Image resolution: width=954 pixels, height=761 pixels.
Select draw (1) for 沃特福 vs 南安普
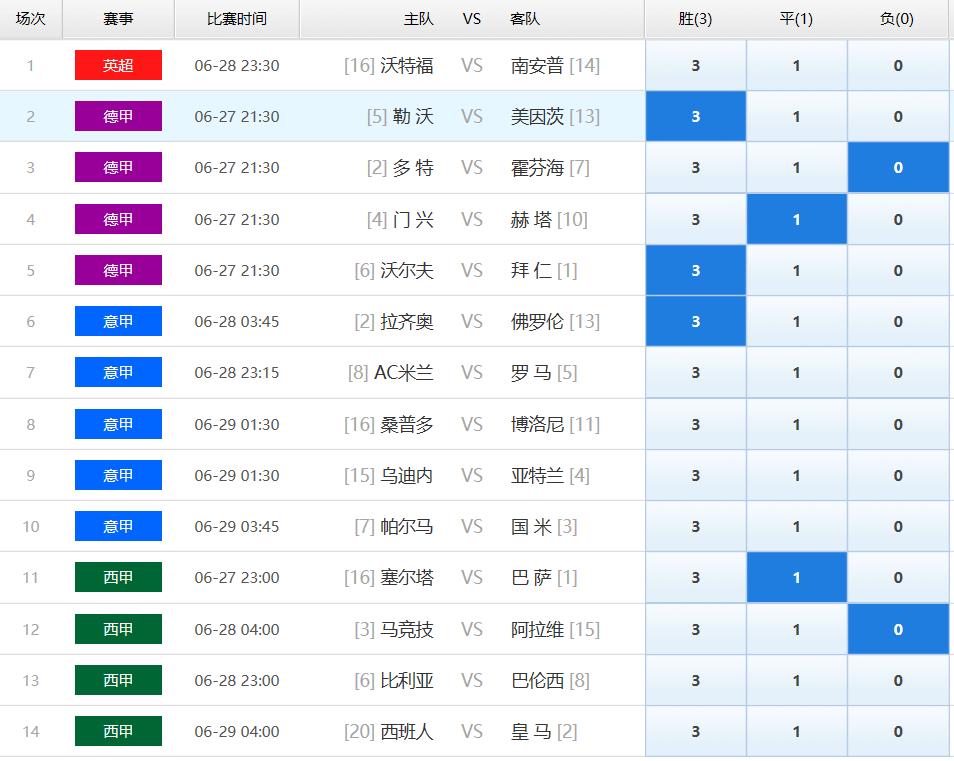click(796, 65)
